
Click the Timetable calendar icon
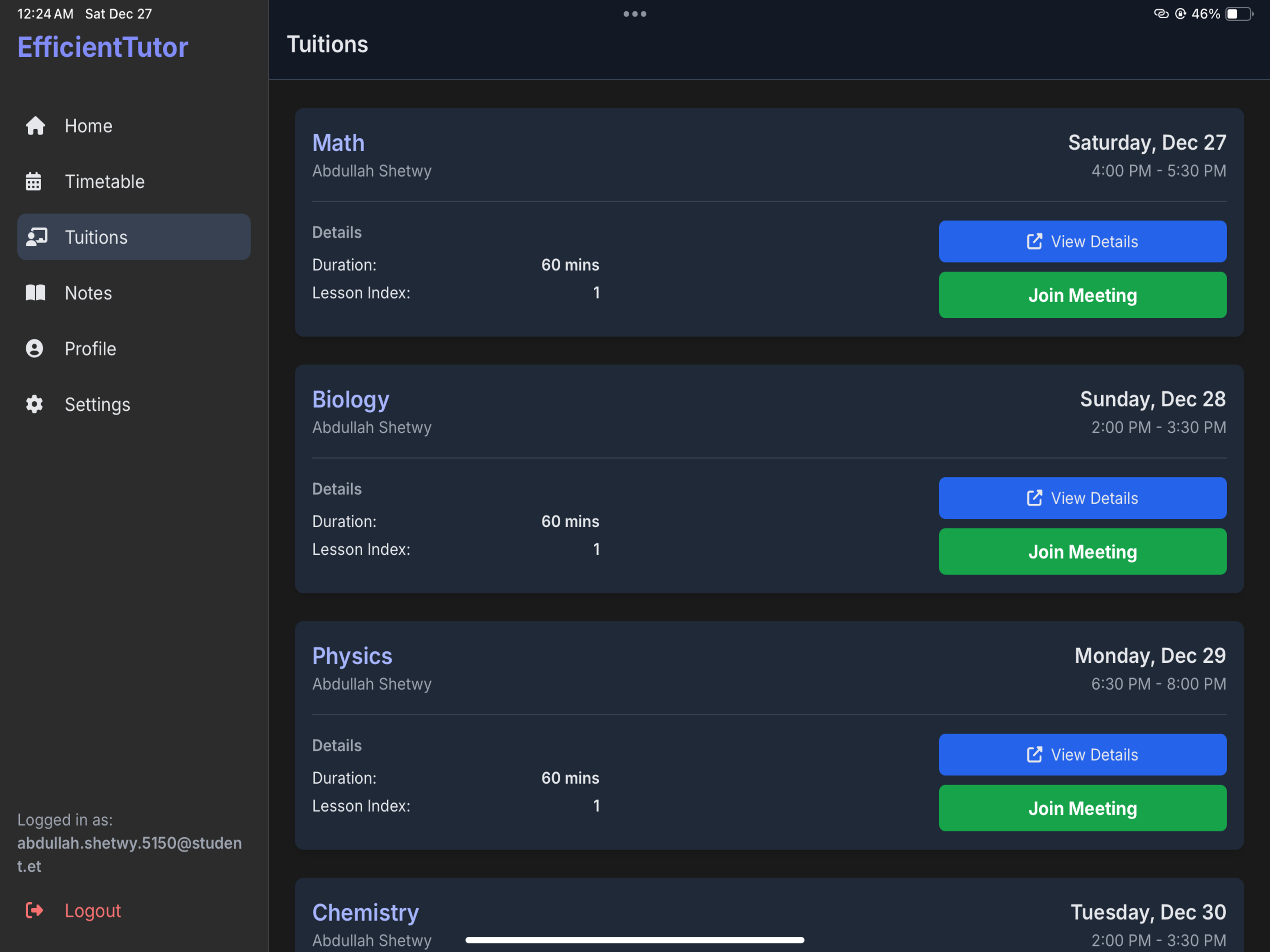pos(33,181)
